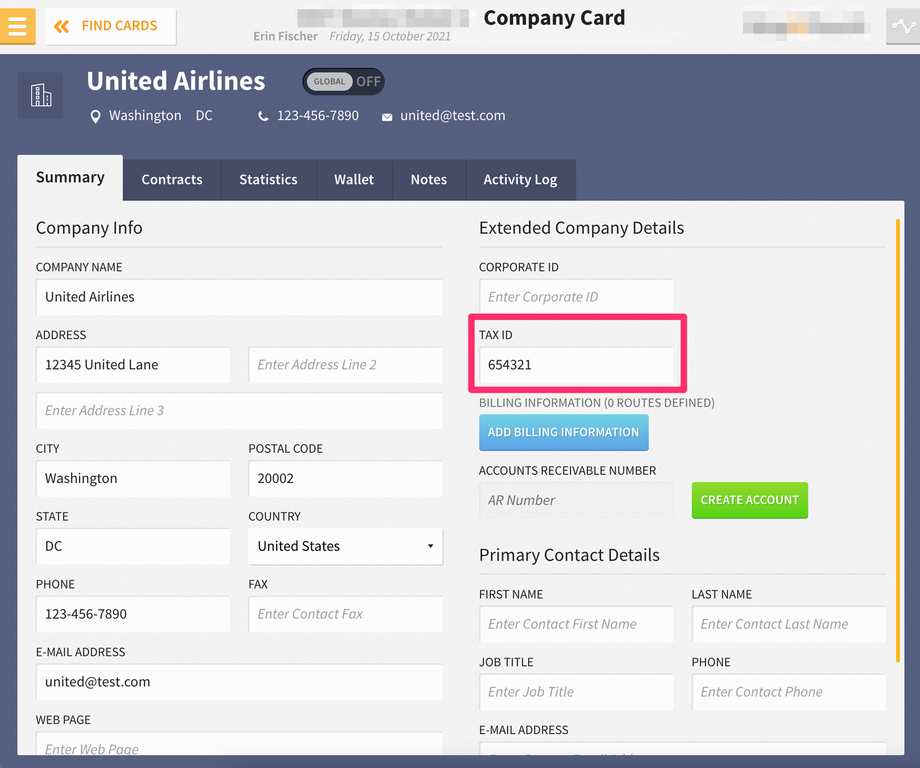Go back to Find Cards

[x=110, y=26]
